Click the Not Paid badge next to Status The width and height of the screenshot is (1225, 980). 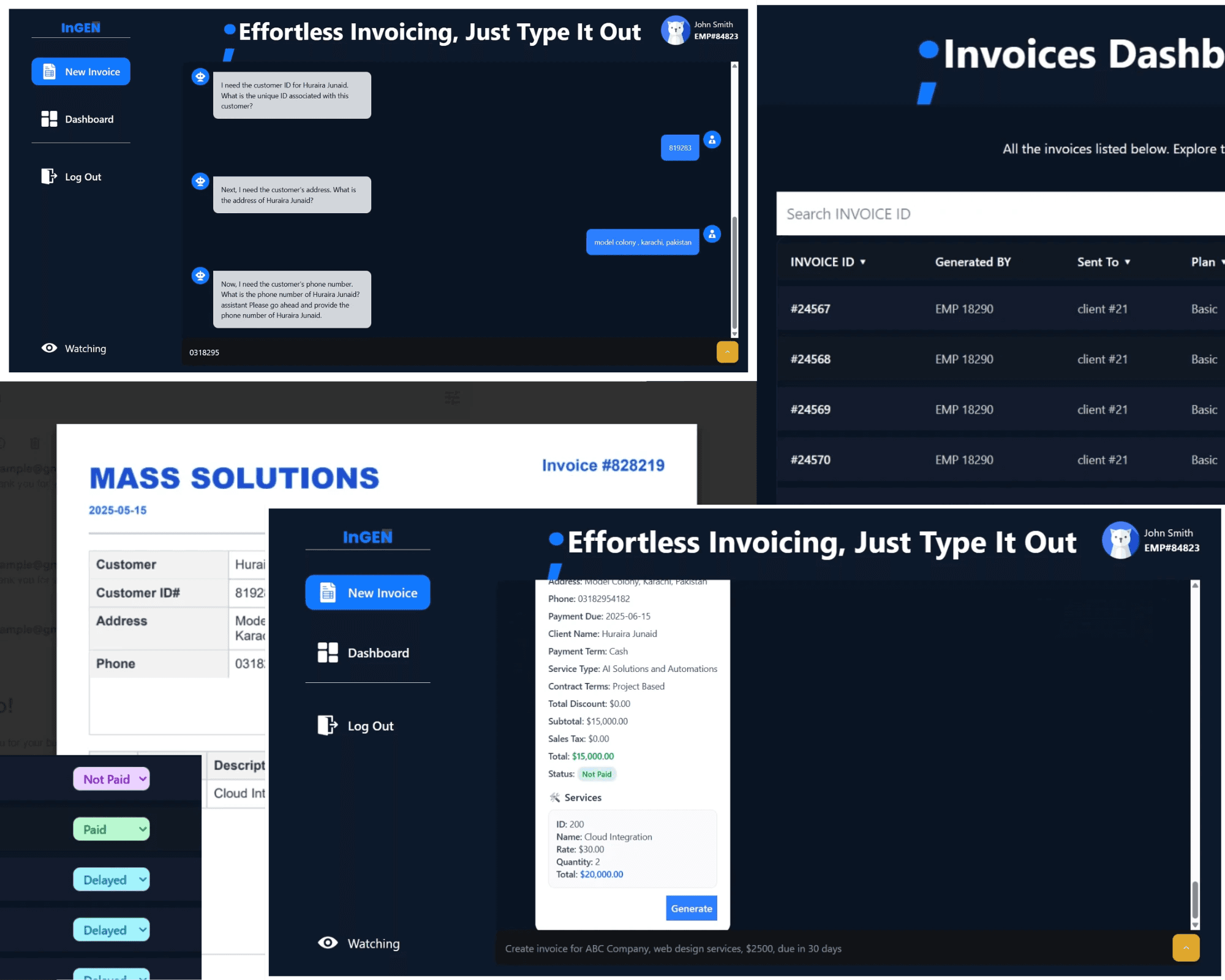tap(597, 774)
